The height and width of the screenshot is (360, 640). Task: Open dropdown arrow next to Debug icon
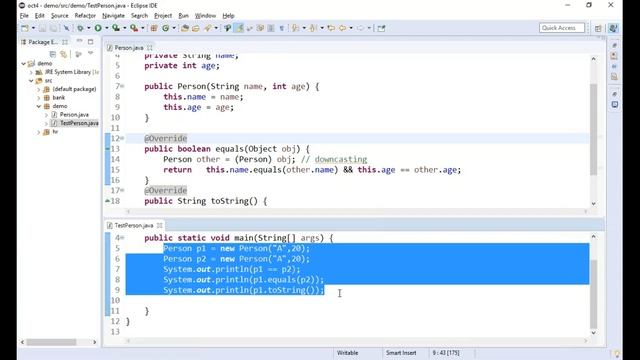(88, 28)
